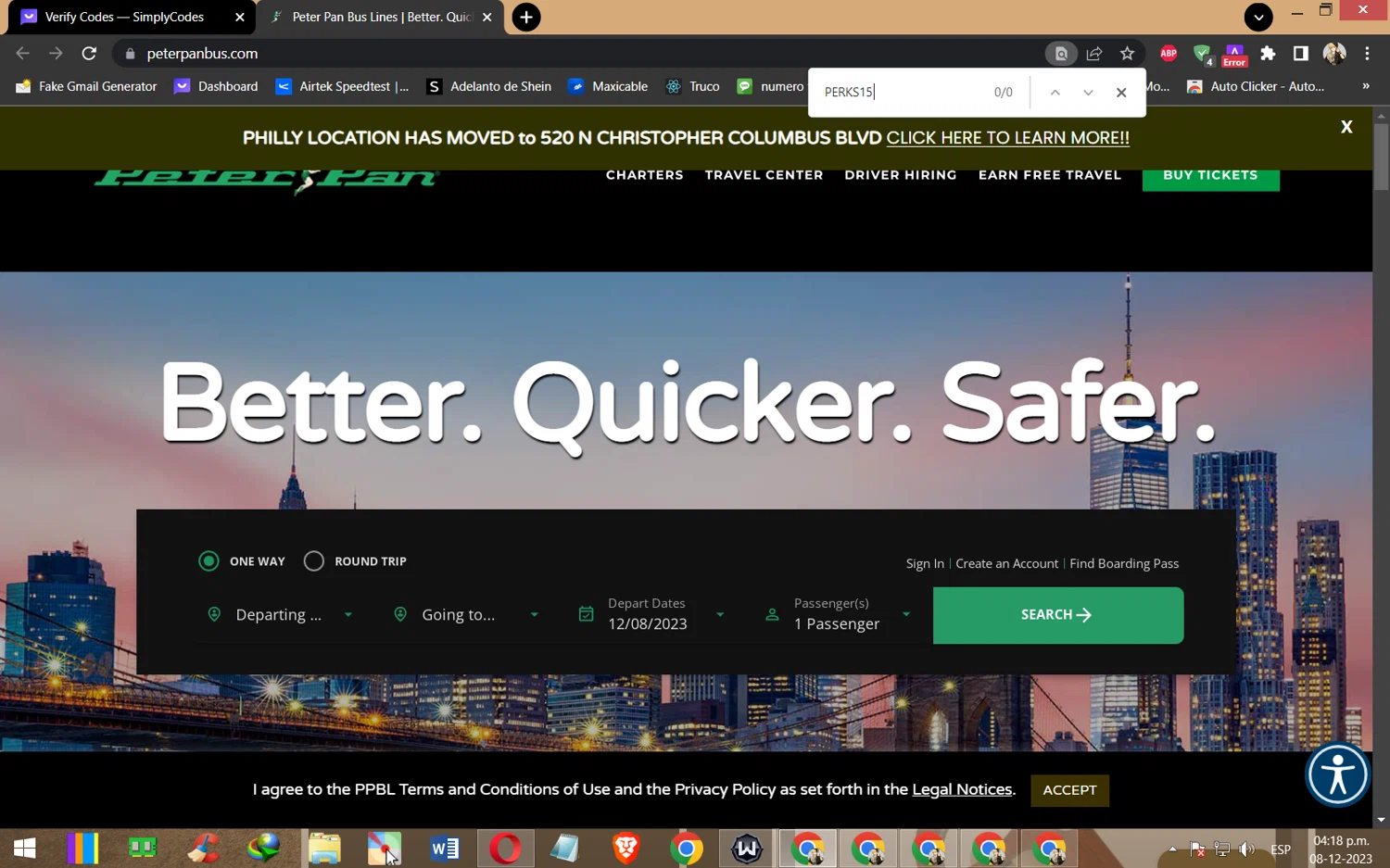
Task: Follow the Click Here to Learn More link
Action: pyautogui.click(x=1008, y=138)
